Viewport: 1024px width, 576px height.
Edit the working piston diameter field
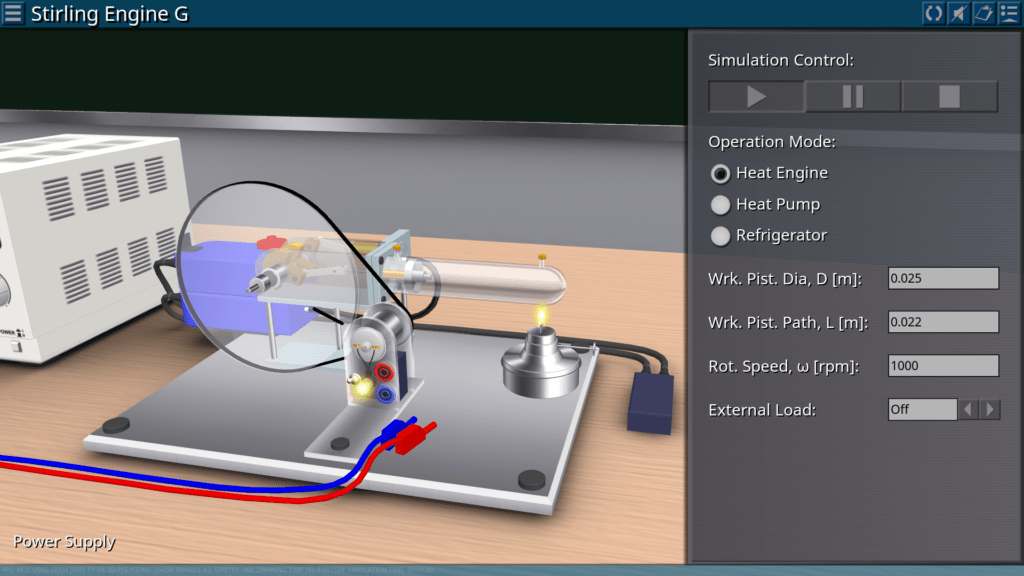pyautogui.click(x=943, y=278)
